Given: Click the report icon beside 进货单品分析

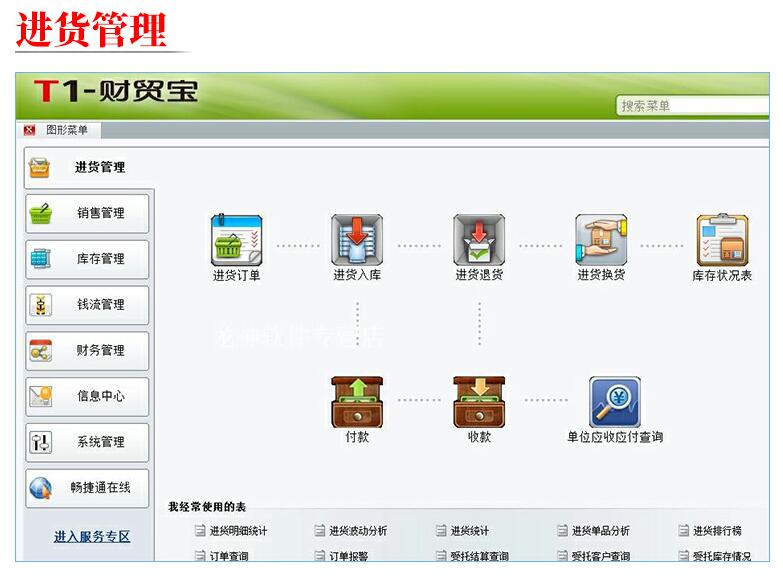Looking at the screenshot, I should click(x=563, y=531).
